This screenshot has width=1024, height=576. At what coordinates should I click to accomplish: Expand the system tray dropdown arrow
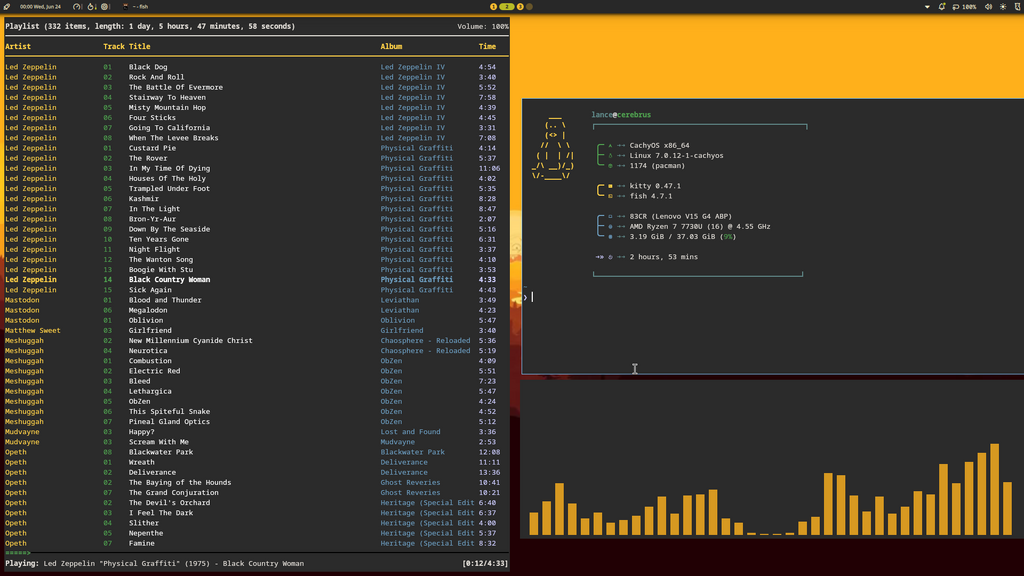pos(927,7)
